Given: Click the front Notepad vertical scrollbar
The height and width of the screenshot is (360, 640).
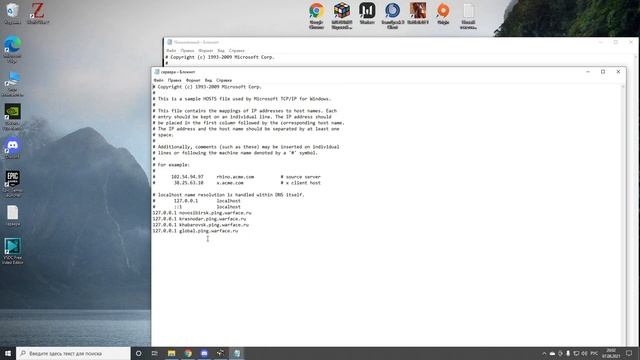Looking at the screenshot, I should [623, 215].
